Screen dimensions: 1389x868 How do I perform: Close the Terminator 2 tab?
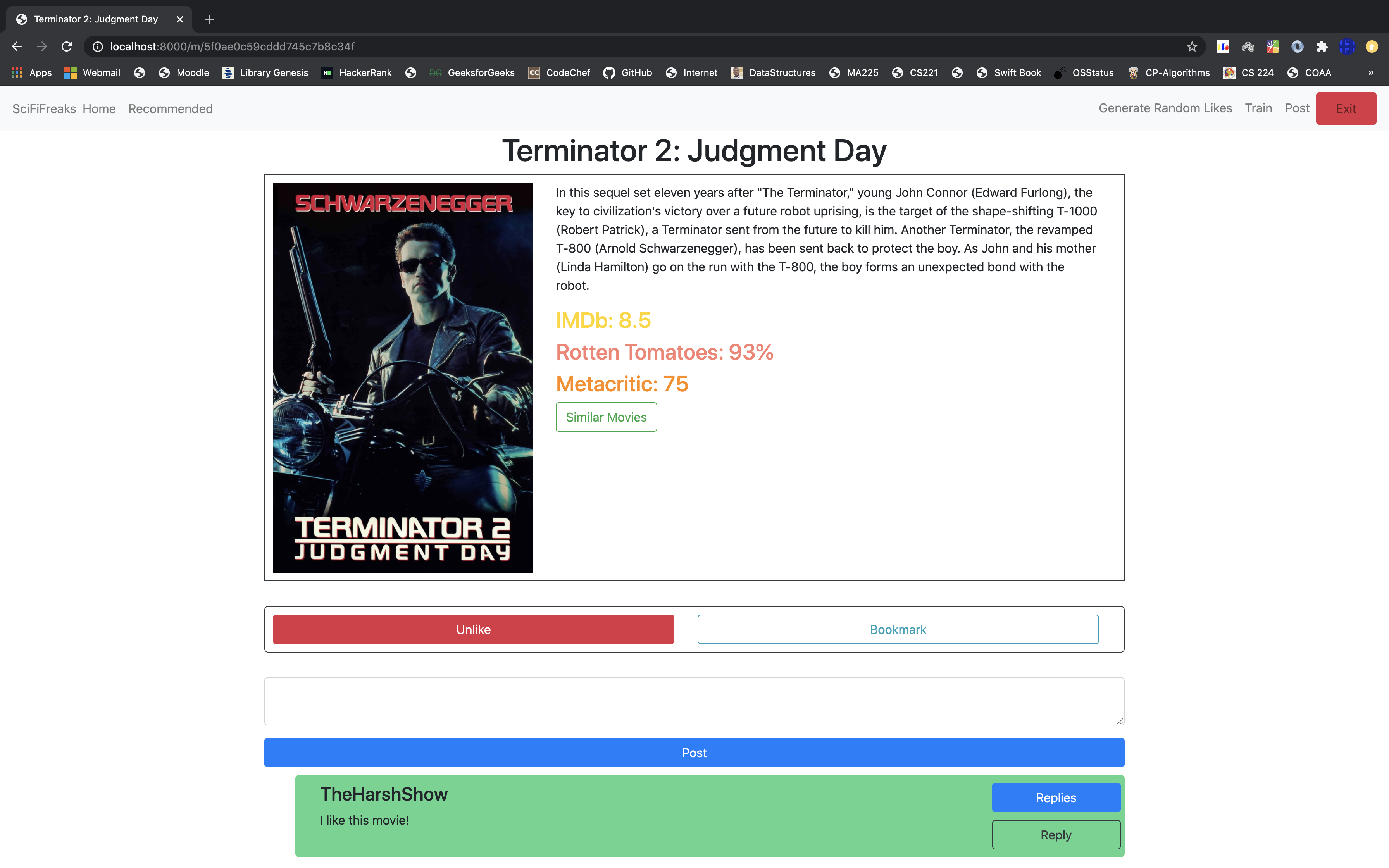click(180, 19)
